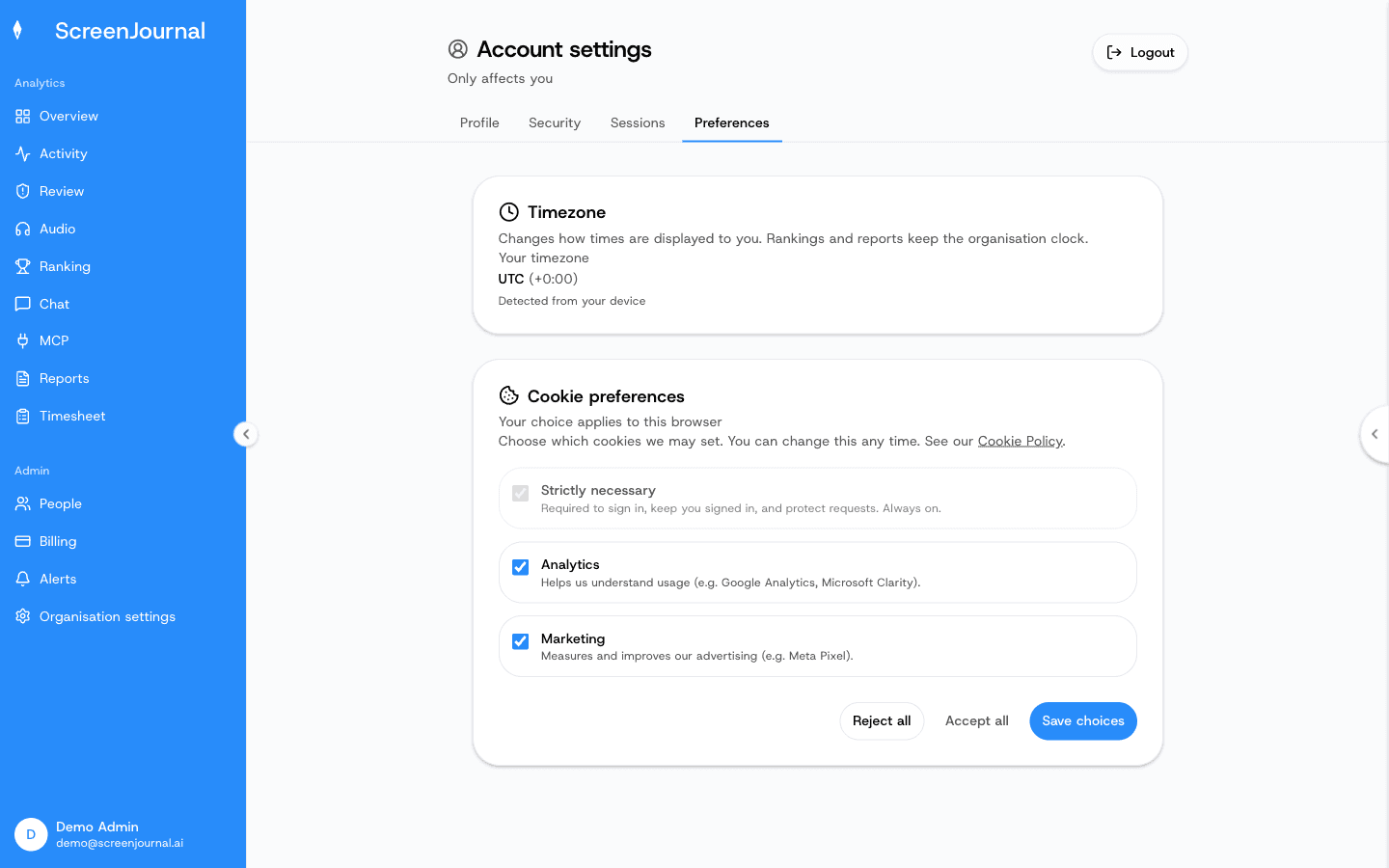The image size is (1389, 868).
Task: Uncheck the Marketing cookies checkbox
Action: [521, 641]
